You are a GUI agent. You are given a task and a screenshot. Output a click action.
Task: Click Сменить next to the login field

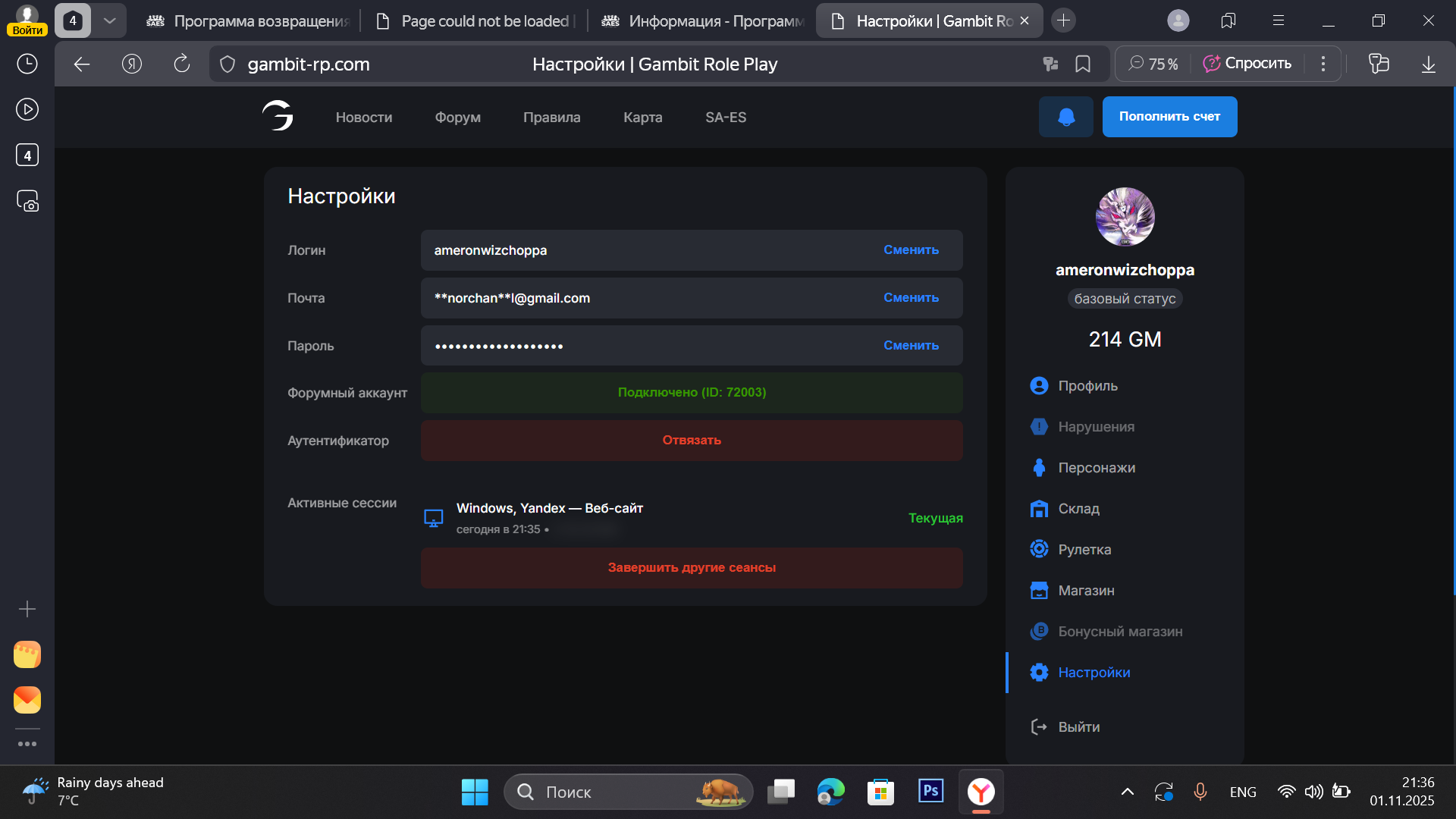pyautogui.click(x=911, y=250)
